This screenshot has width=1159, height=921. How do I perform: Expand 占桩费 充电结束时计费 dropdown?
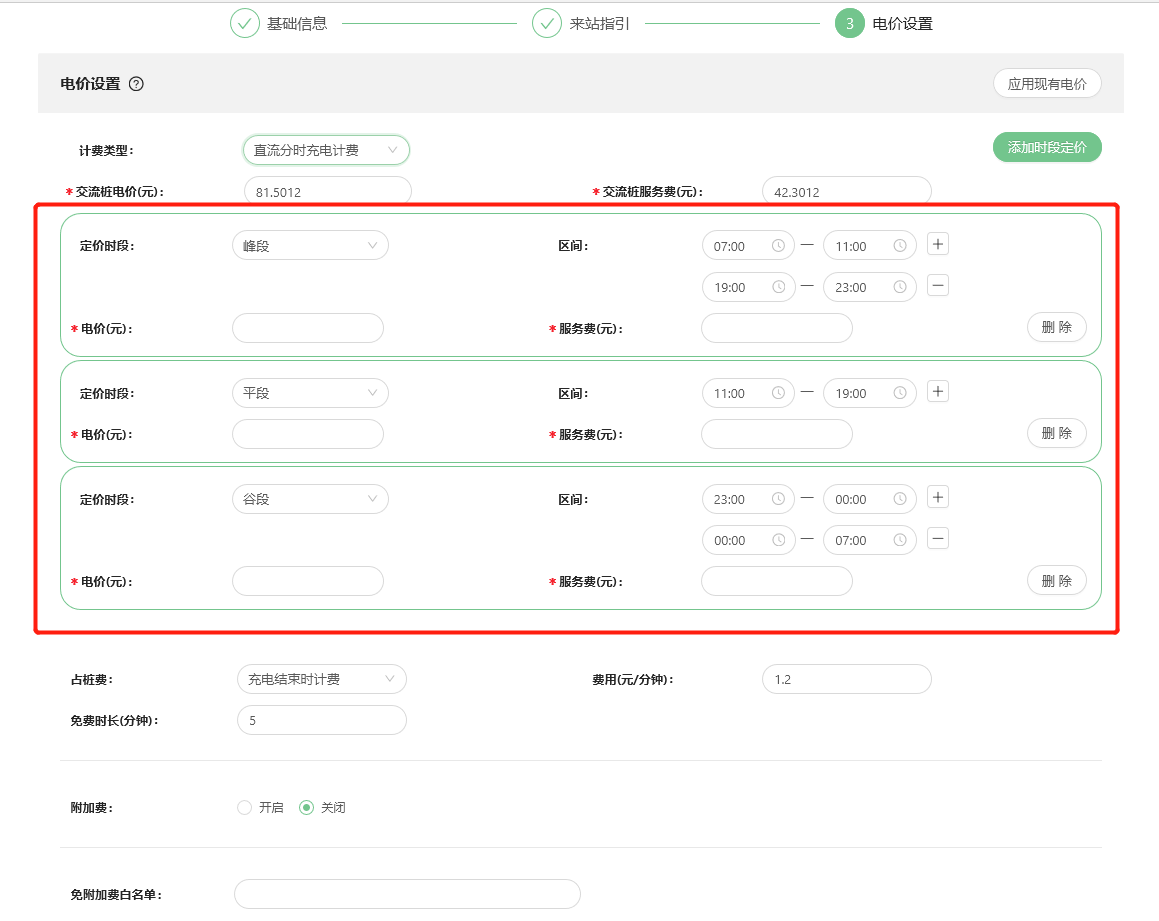coord(321,679)
